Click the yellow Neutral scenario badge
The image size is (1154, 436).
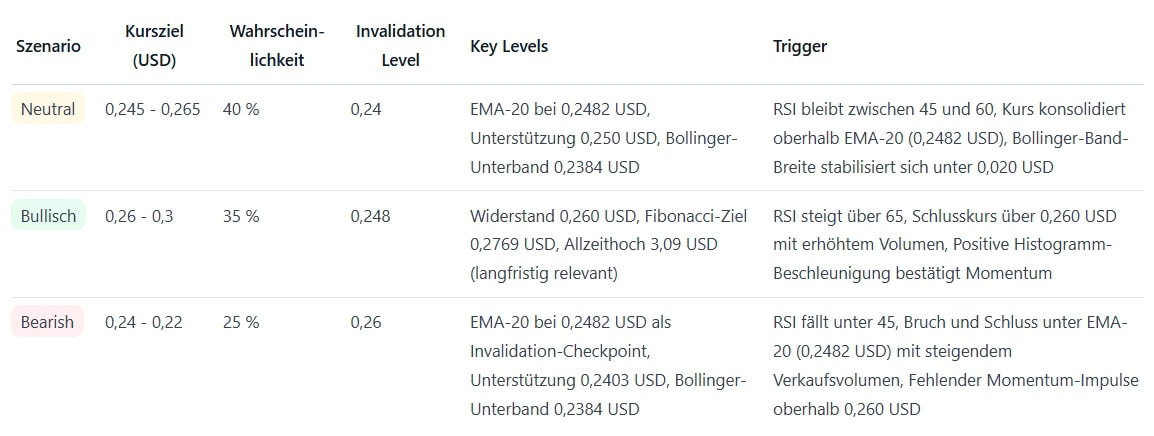pos(48,109)
